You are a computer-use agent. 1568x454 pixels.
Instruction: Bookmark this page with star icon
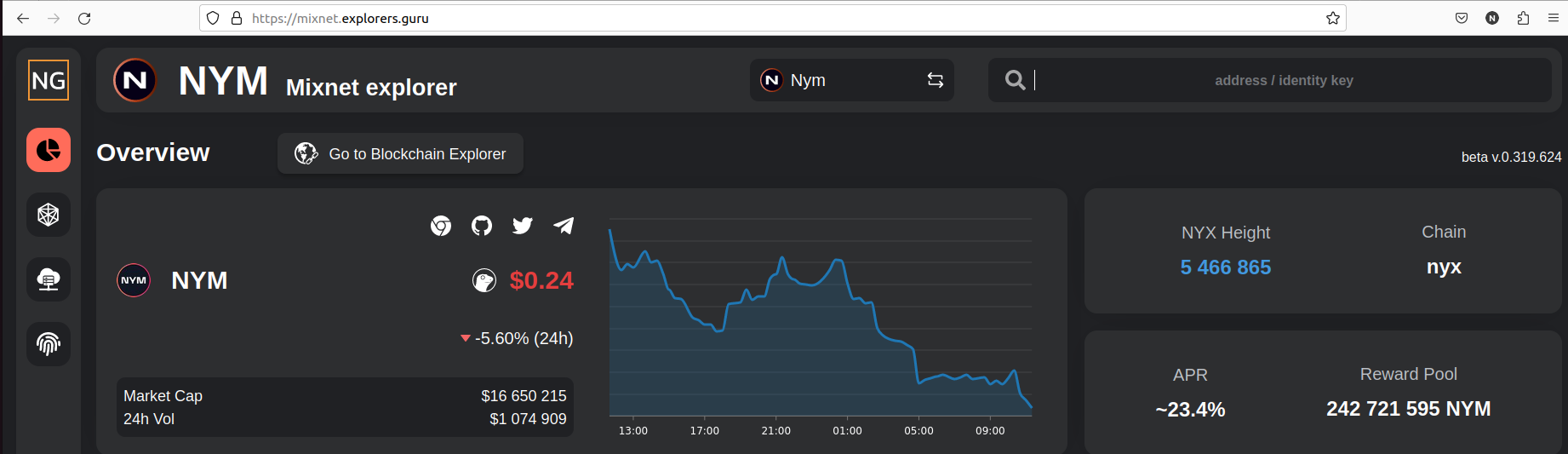point(1333,18)
